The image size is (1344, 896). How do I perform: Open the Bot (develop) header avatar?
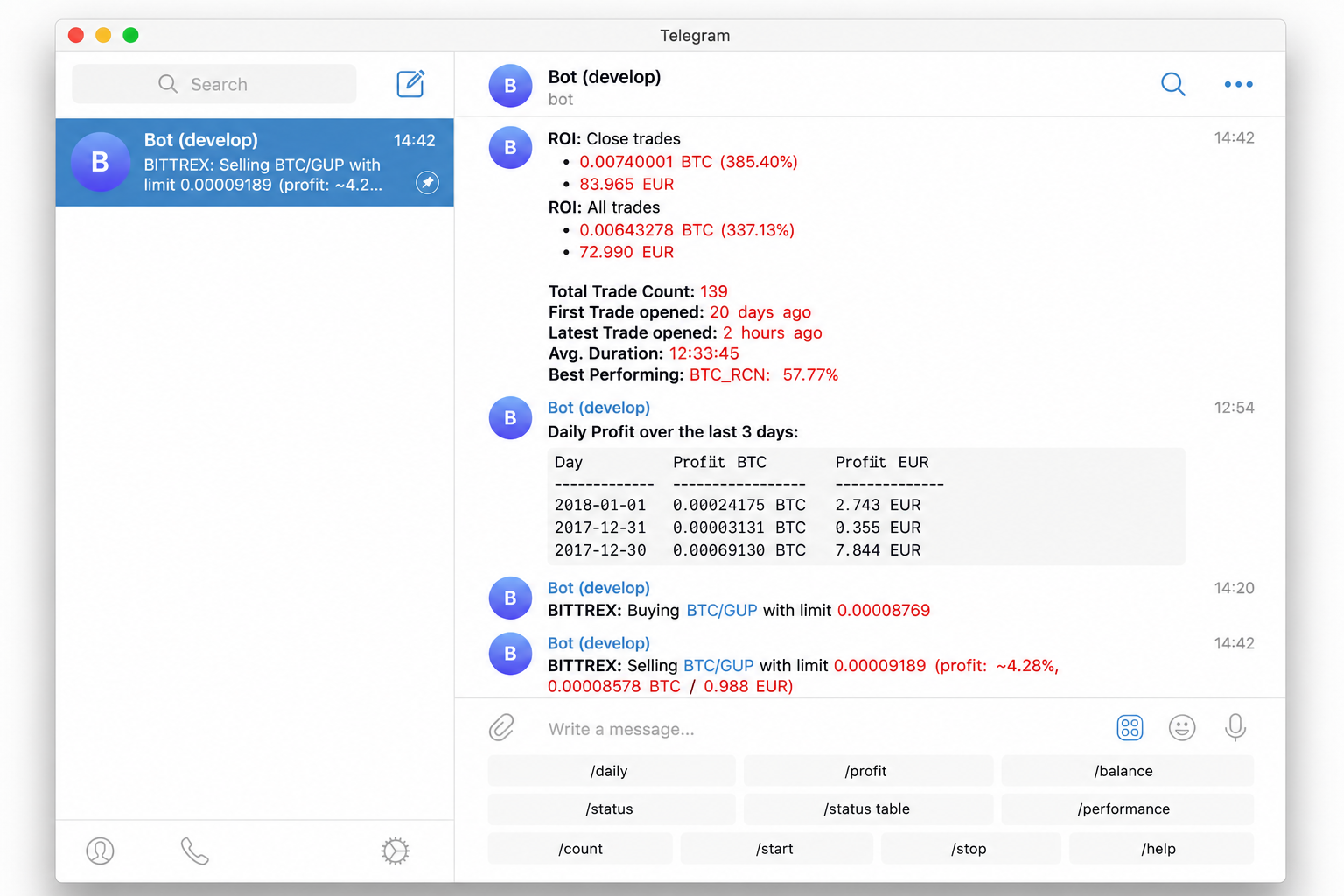click(x=510, y=86)
